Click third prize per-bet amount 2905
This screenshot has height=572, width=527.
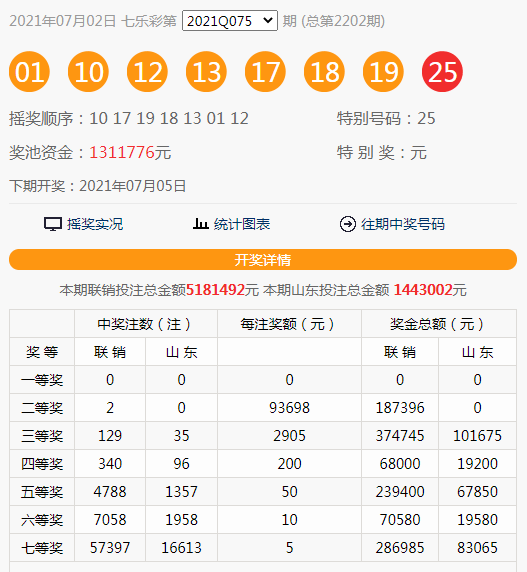point(289,436)
